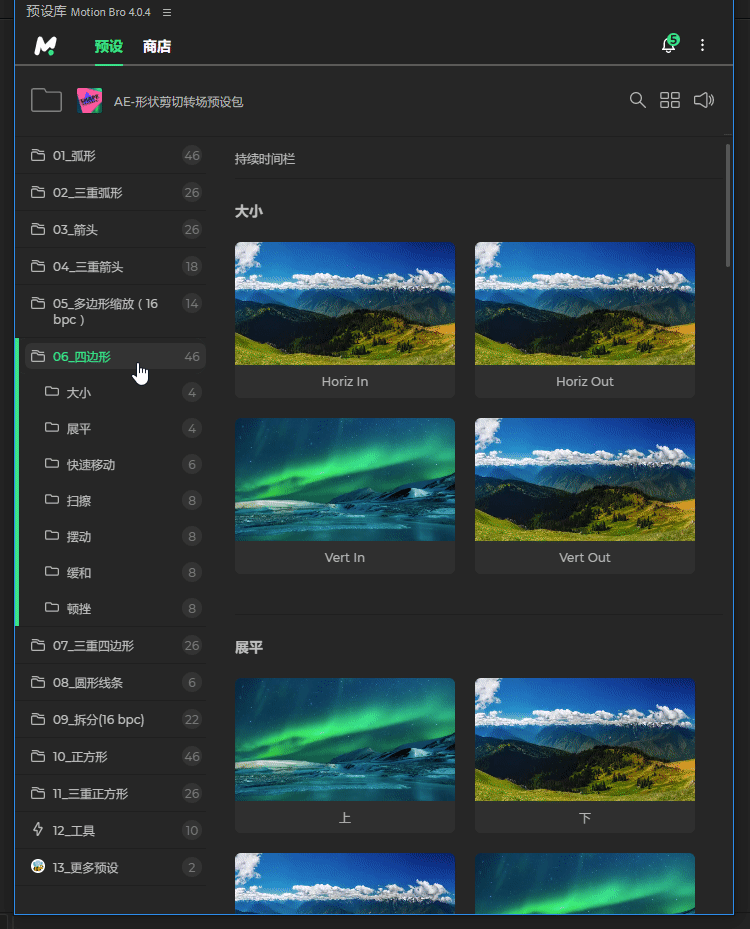Select the 大小 subfolder

pyautogui.click(x=116, y=392)
